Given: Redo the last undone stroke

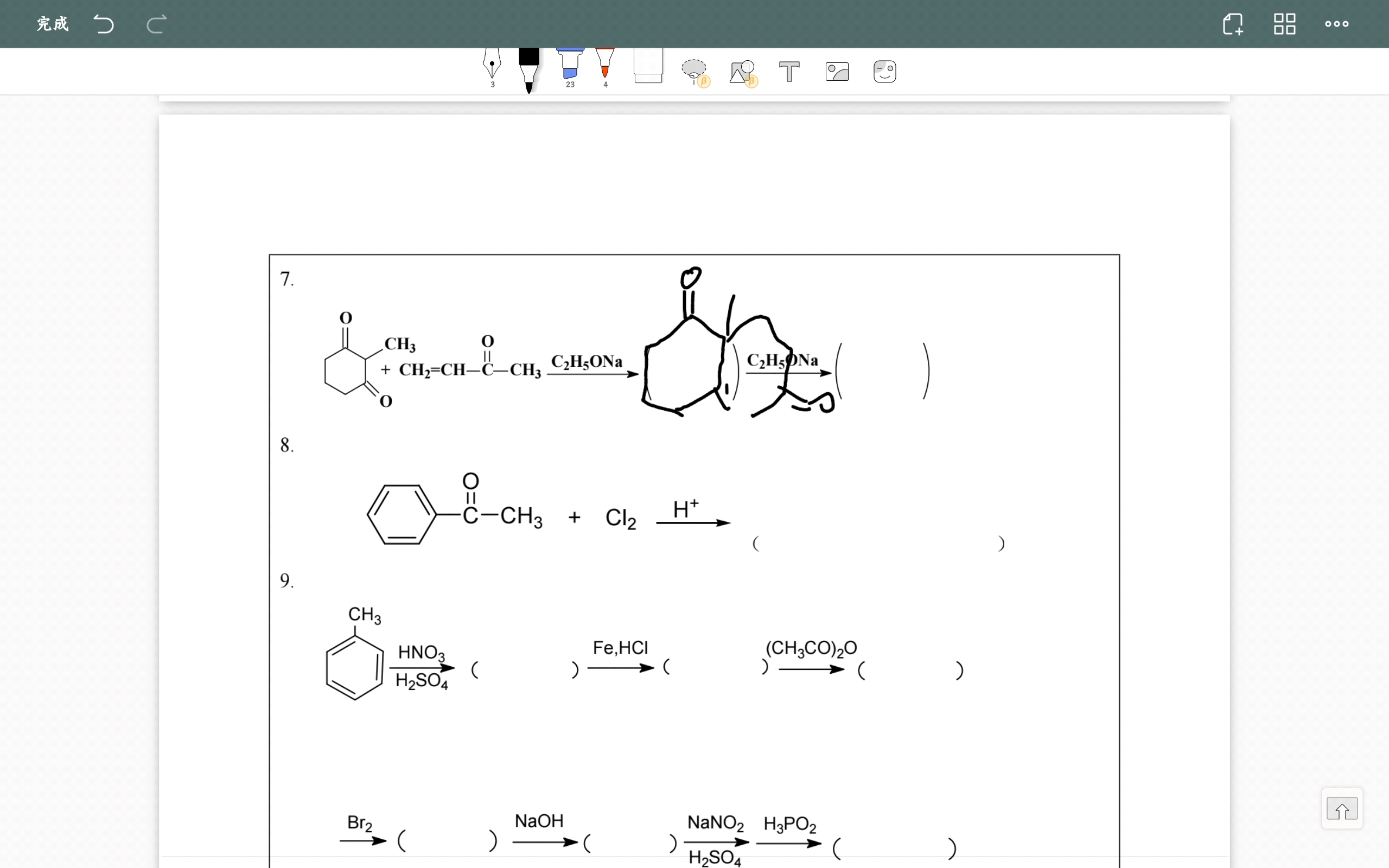Looking at the screenshot, I should (156, 24).
